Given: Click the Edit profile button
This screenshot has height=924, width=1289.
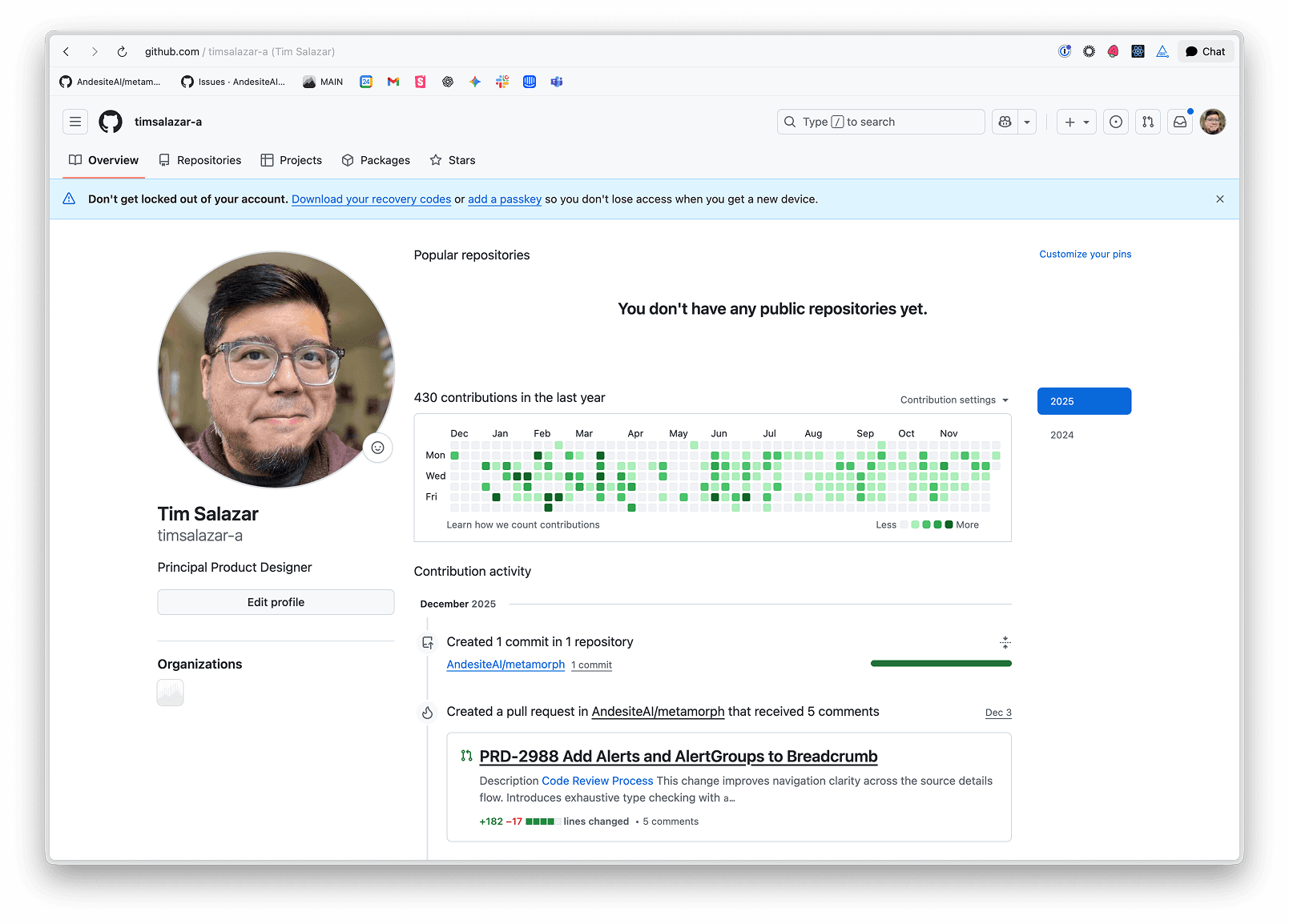Looking at the screenshot, I should (x=276, y=601).
